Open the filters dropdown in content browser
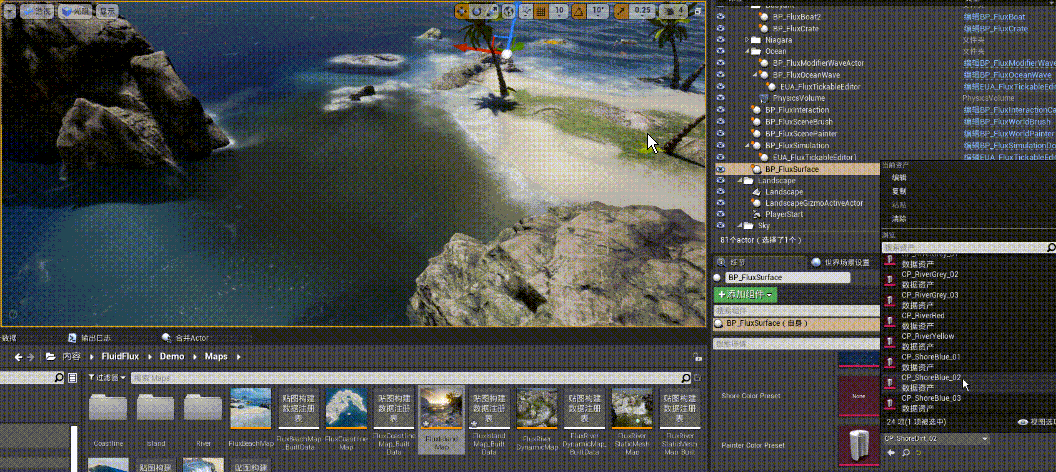Viewport: 1056px width, 472px height. tap(106, 378)
